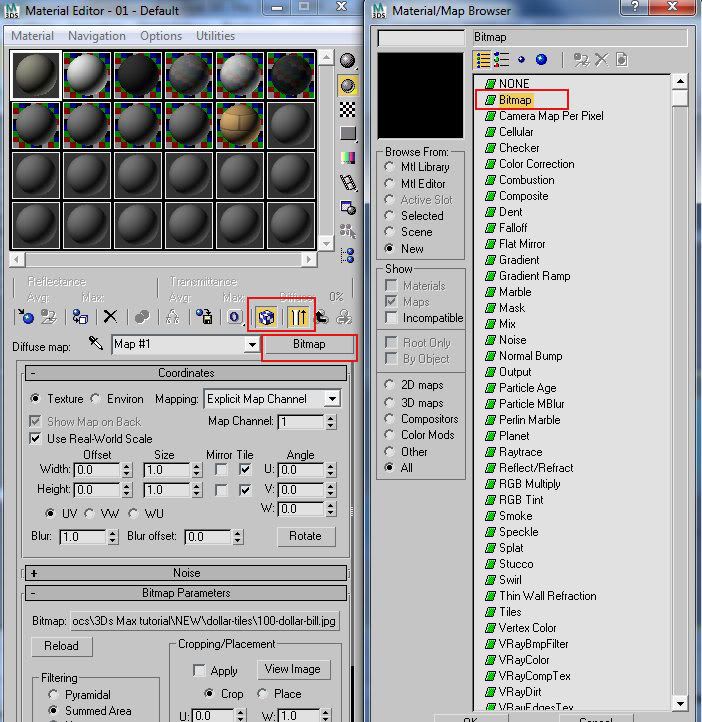Toggle the checkered Background icon
Screen dimensions: 702x722
[347, 109]
